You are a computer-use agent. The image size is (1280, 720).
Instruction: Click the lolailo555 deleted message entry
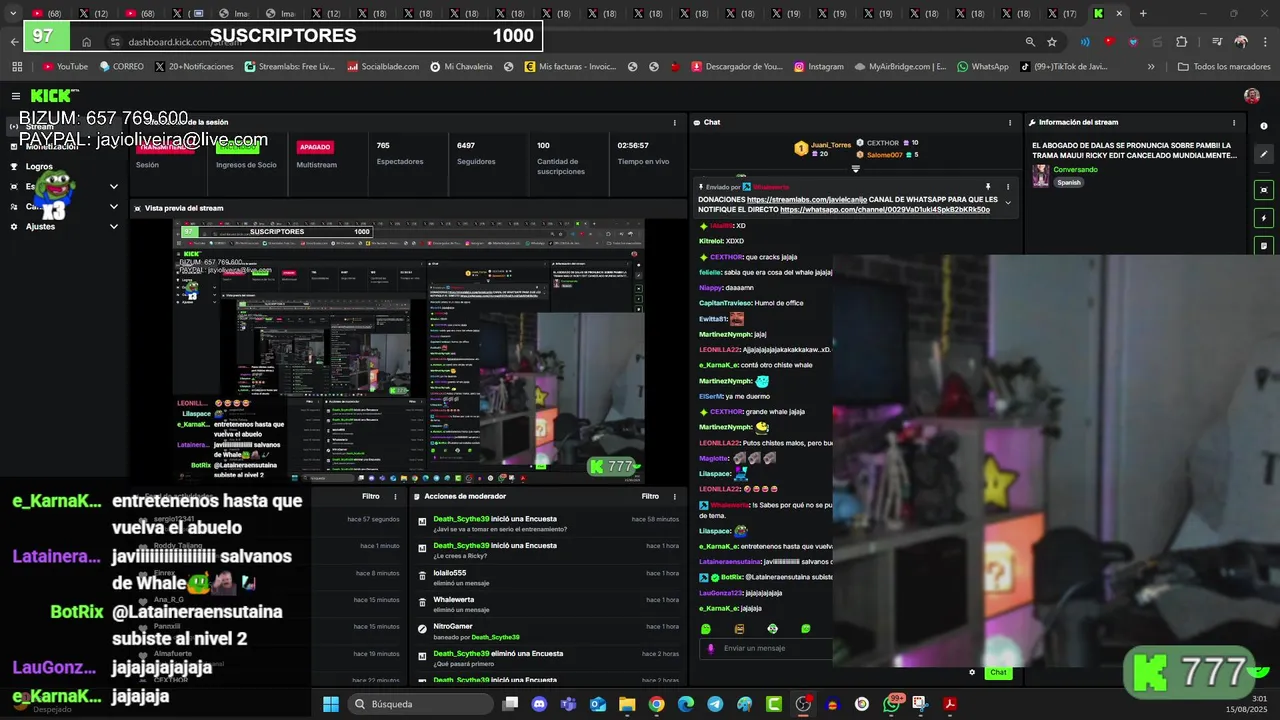pos(549,577)
